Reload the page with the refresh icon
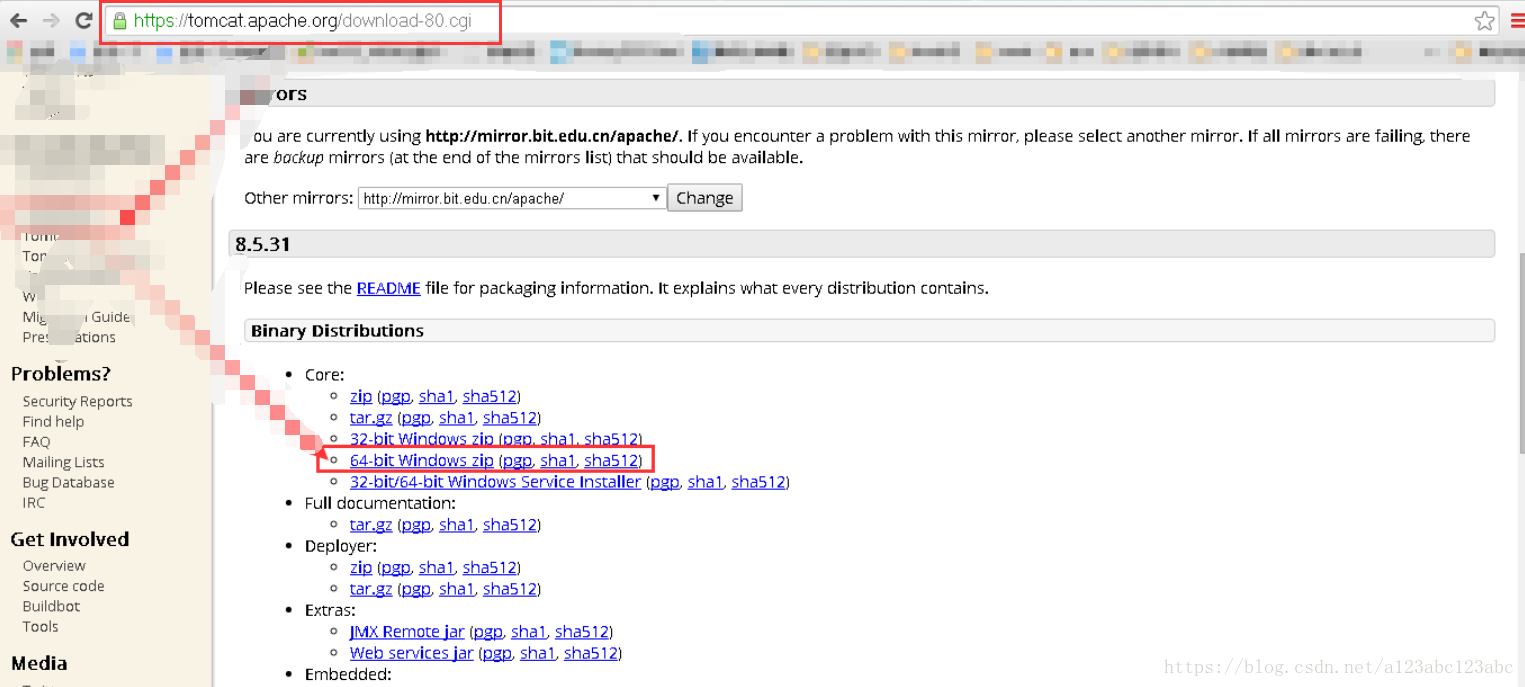 [84, 20]
